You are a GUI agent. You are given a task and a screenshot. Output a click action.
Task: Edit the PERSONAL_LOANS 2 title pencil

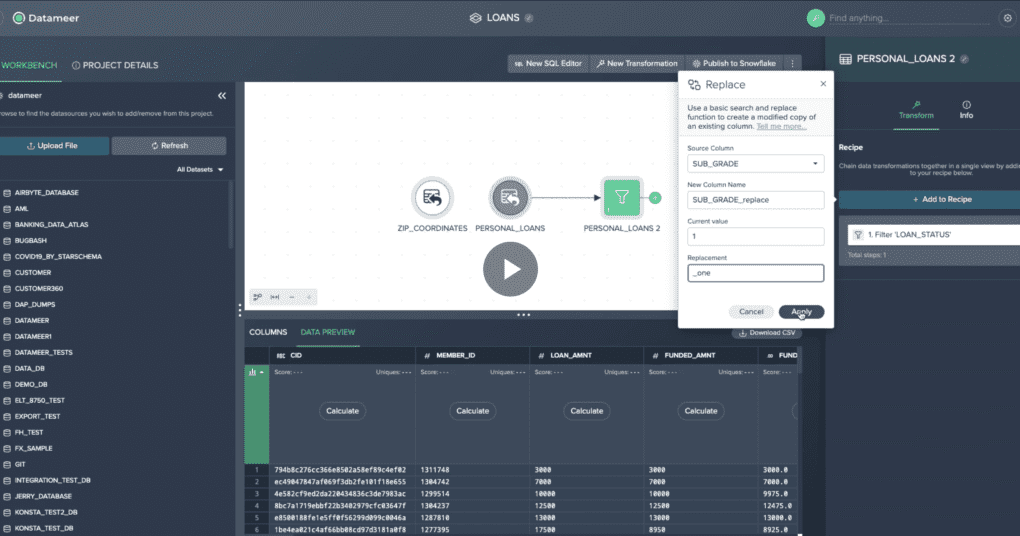(965, 59)
